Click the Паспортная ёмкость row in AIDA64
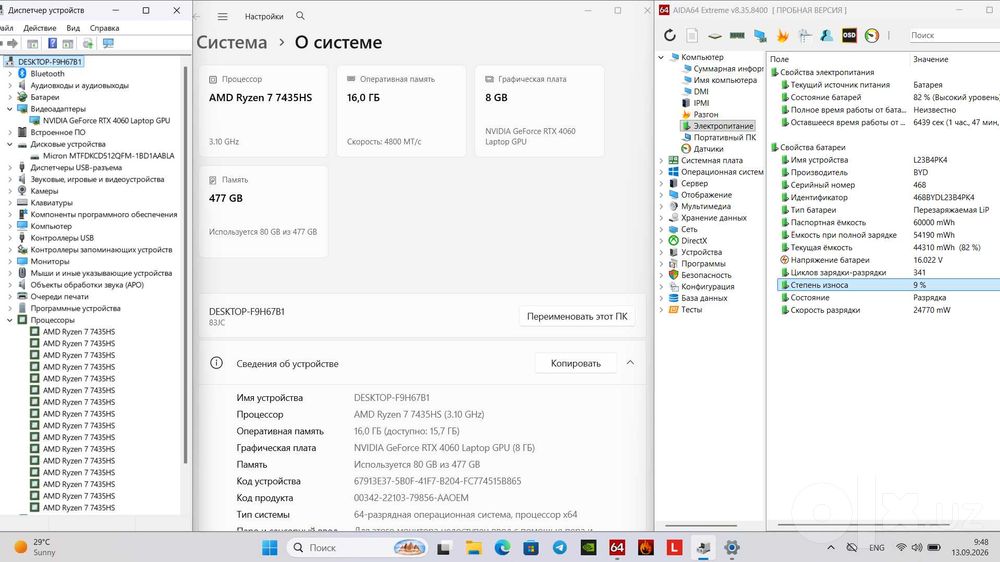The height and width of the screenshot is (562, 1000). coord(888,223)
